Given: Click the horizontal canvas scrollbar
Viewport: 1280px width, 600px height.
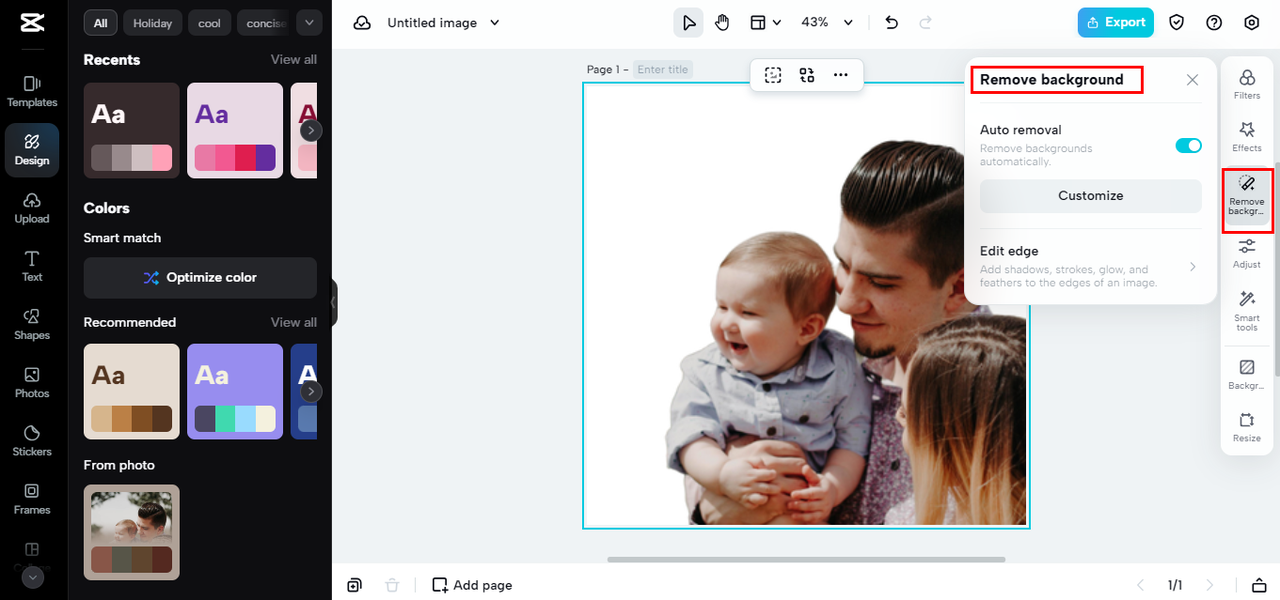Looking at the screenshot, I should pyautogui.click(x=806, y=559).
